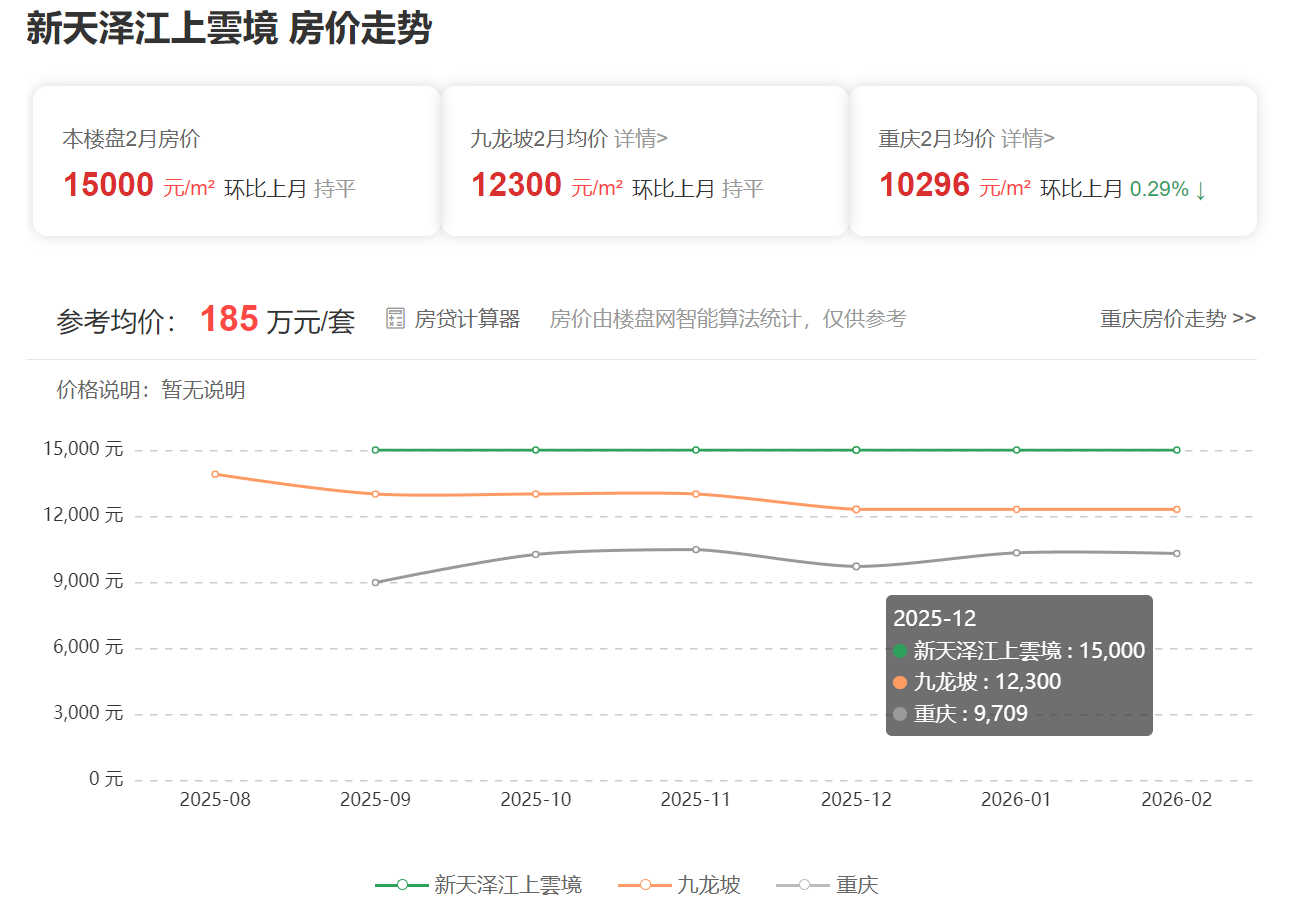1304x915 pixels.
Task: Select the orange 九龙坡 data point at 2025-08
Action: [x=215, y=474]
